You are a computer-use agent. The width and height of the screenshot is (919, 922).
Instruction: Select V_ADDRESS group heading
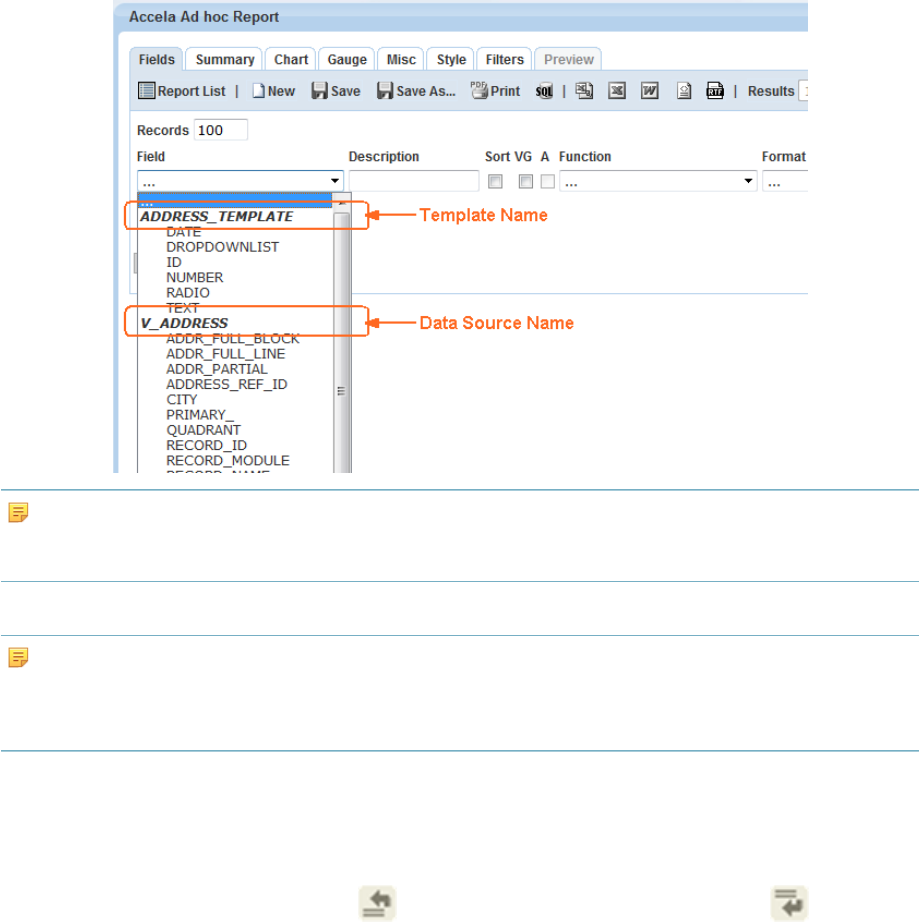pyautogui.click(x=184, y=323)
